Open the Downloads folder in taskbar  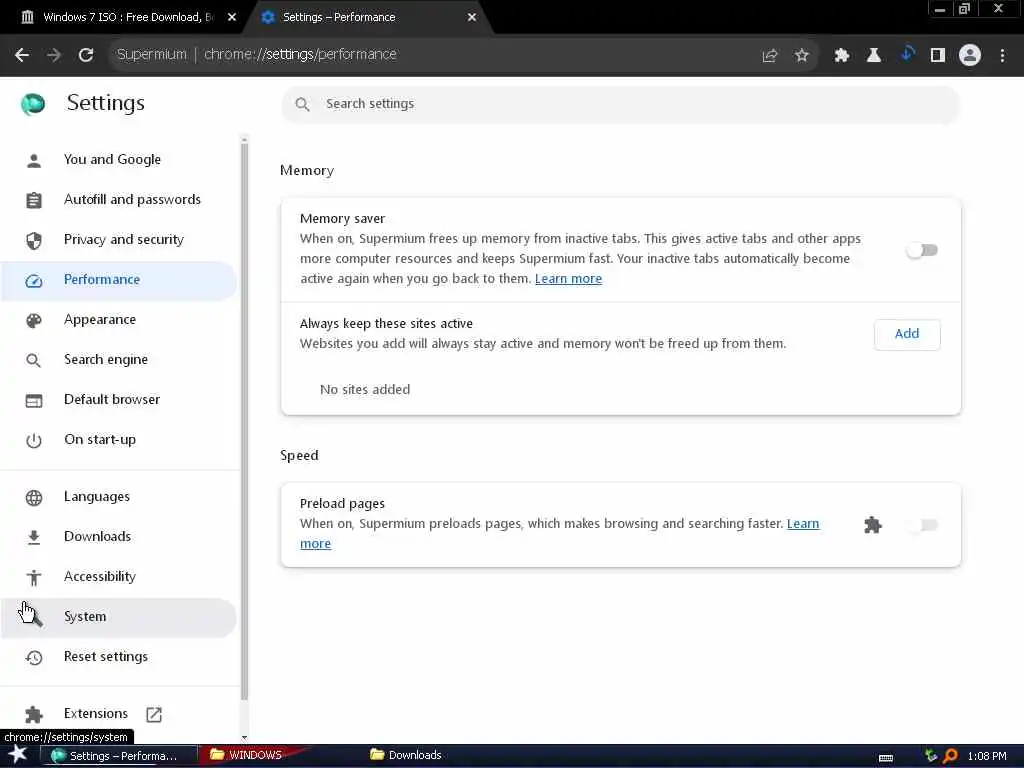click(x=406, y=756)
